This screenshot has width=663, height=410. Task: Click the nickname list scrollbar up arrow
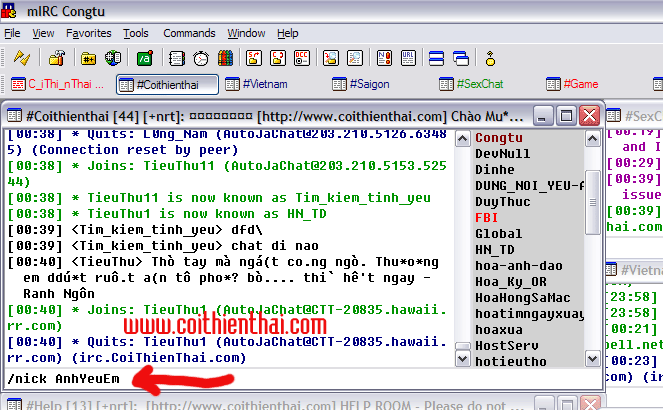592,139
